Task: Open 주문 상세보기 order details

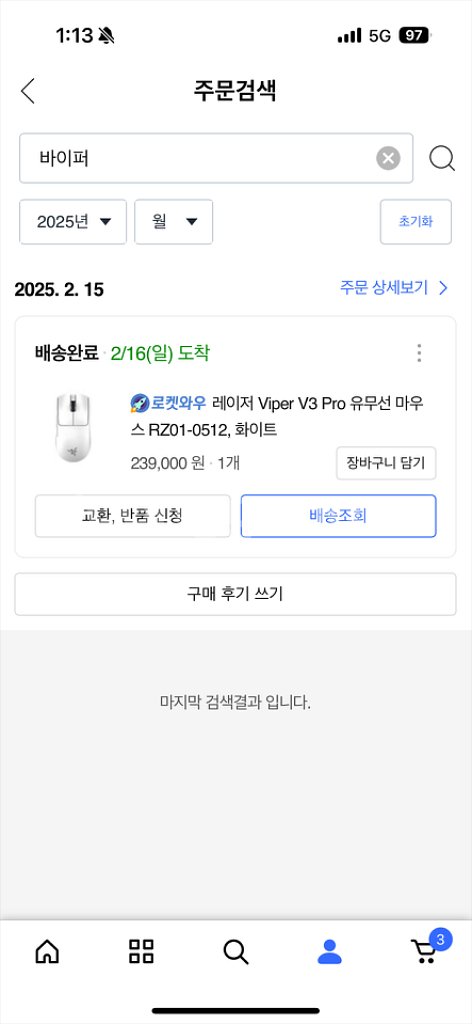Action: pos(394,288)
